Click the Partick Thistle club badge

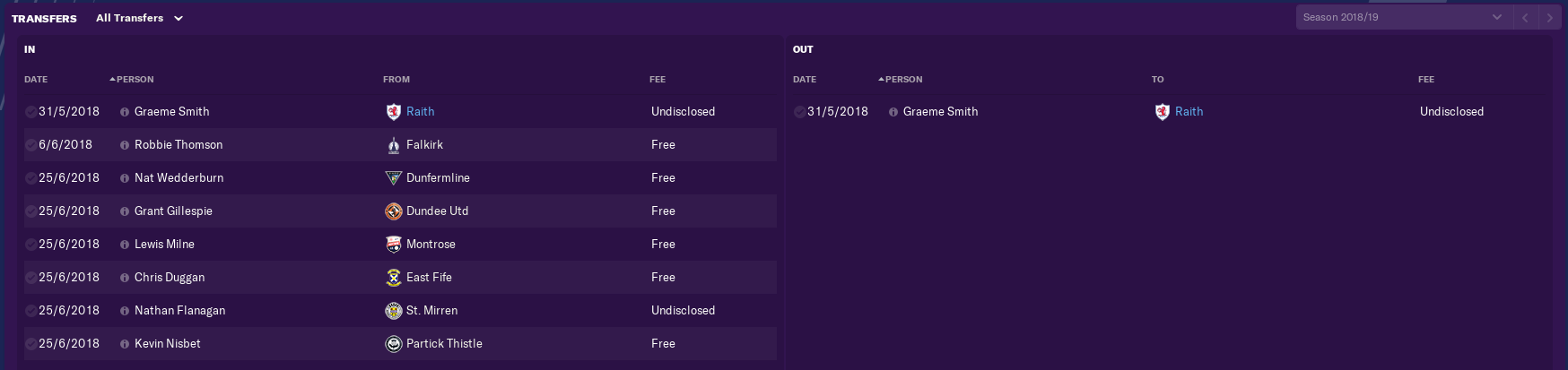point(393,344)
